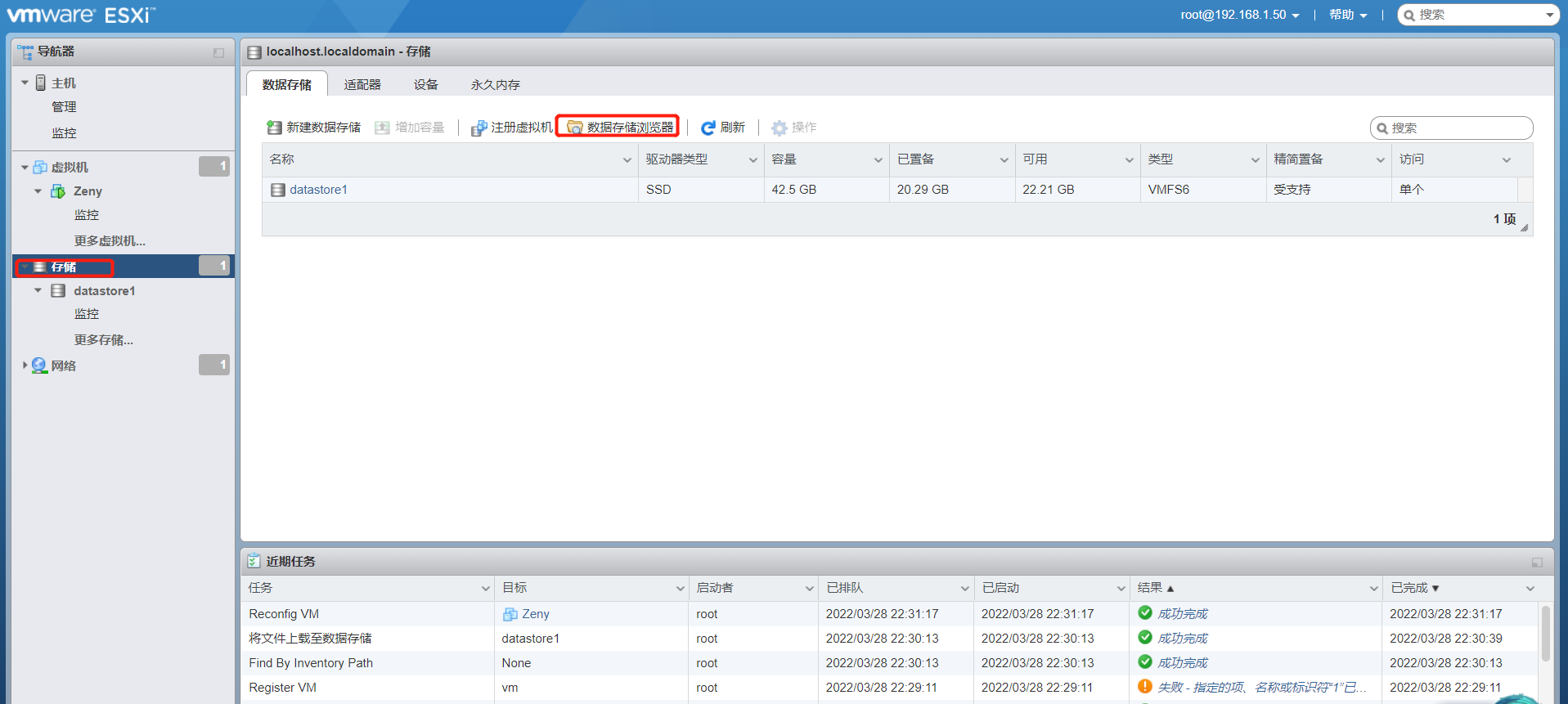Collapse the 虚拟机 tree node
1568x704 pixels.
25,168
